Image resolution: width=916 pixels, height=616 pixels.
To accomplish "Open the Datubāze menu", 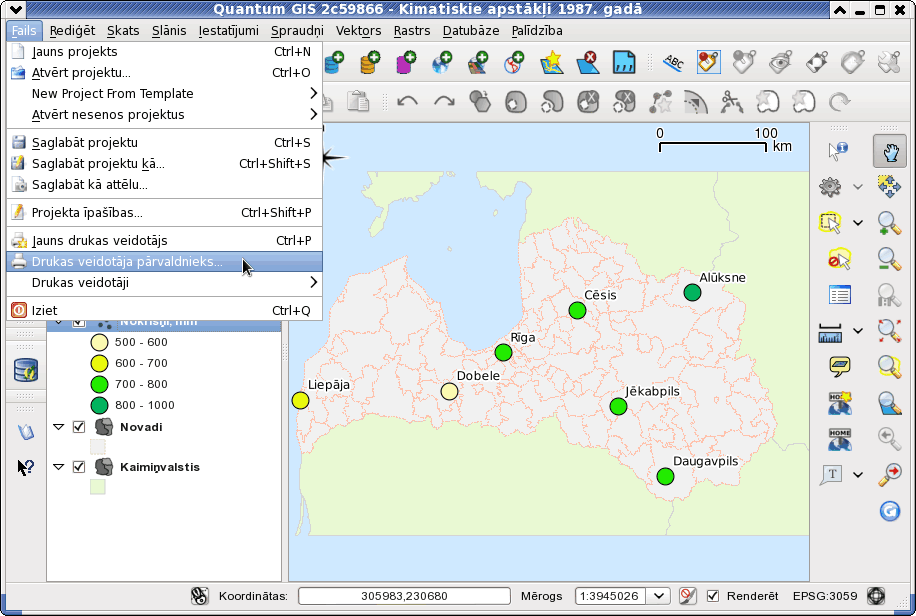I will click(x=471, y=30).
